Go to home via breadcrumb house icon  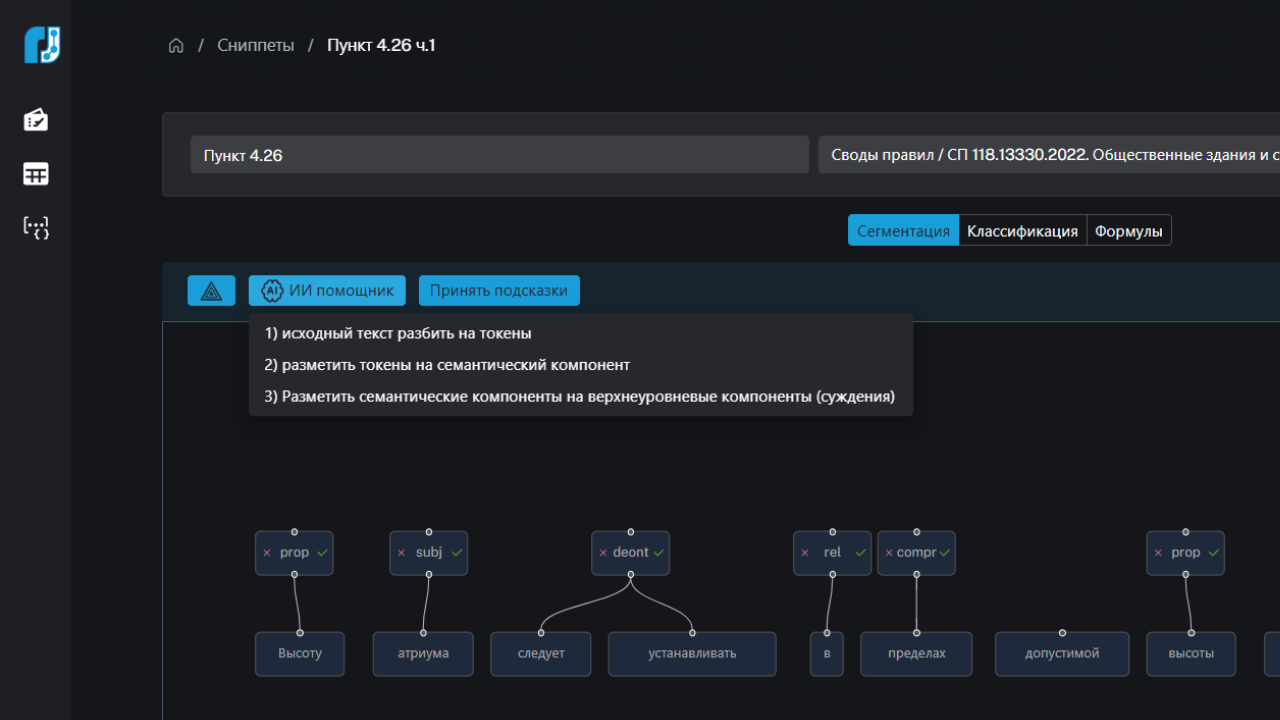[x=176, y=46]
